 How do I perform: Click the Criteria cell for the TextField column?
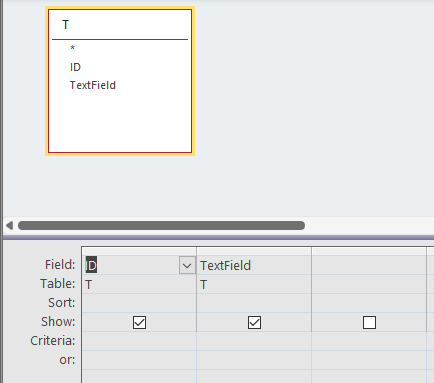(254, 341)
